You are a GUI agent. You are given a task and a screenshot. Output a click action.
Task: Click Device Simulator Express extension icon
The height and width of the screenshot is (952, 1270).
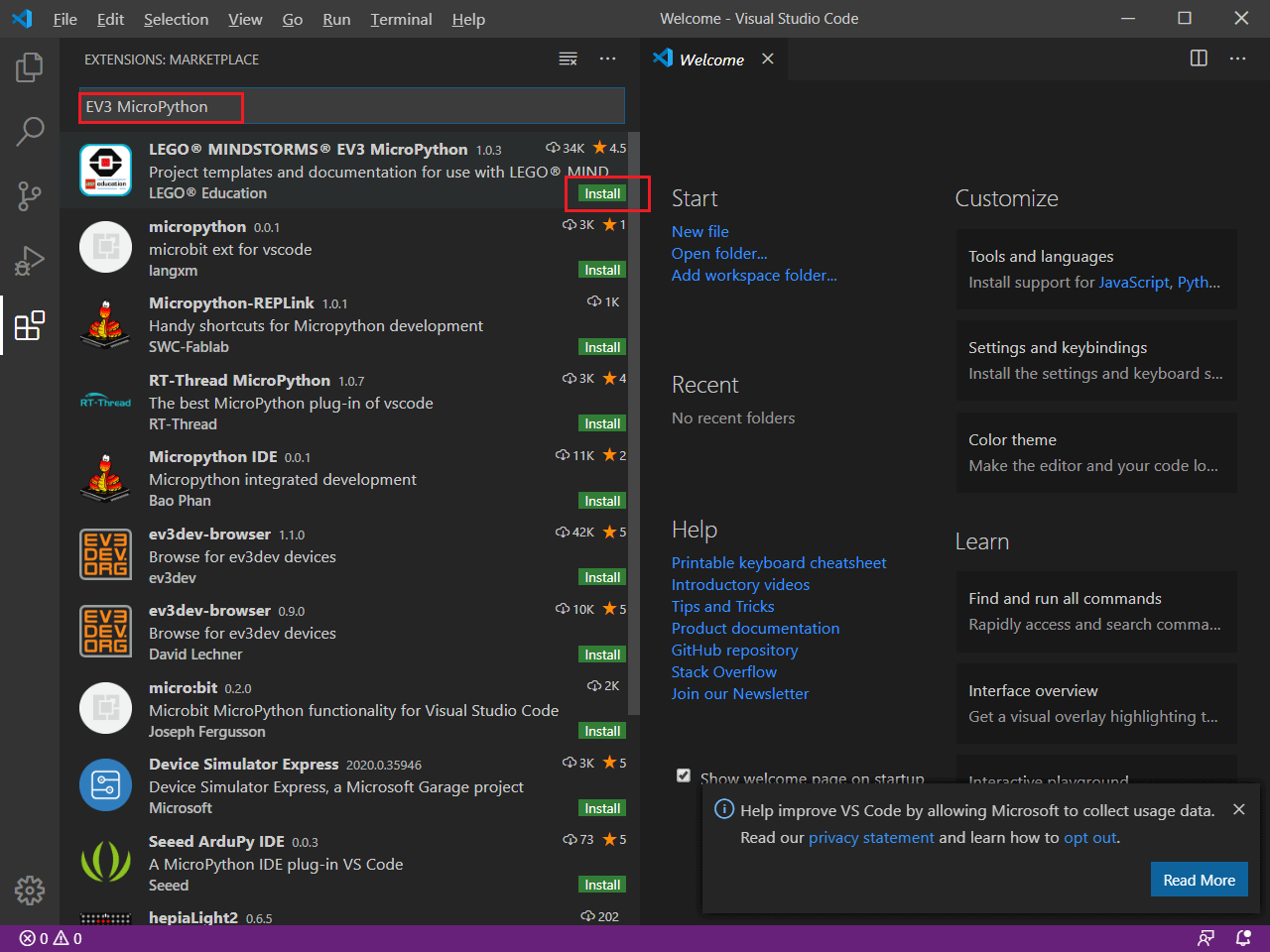[105, 785]
